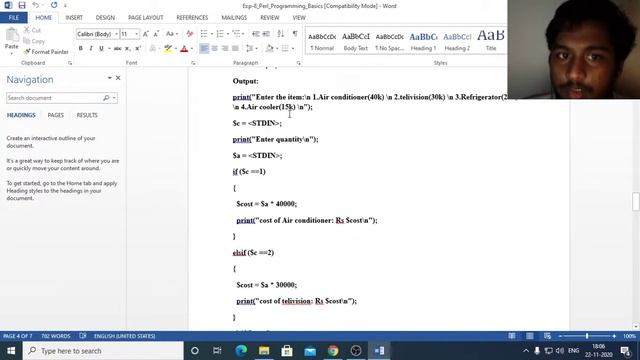Align text left
The width and height of the screenshot is (640, 360).
tap(204, 49)
